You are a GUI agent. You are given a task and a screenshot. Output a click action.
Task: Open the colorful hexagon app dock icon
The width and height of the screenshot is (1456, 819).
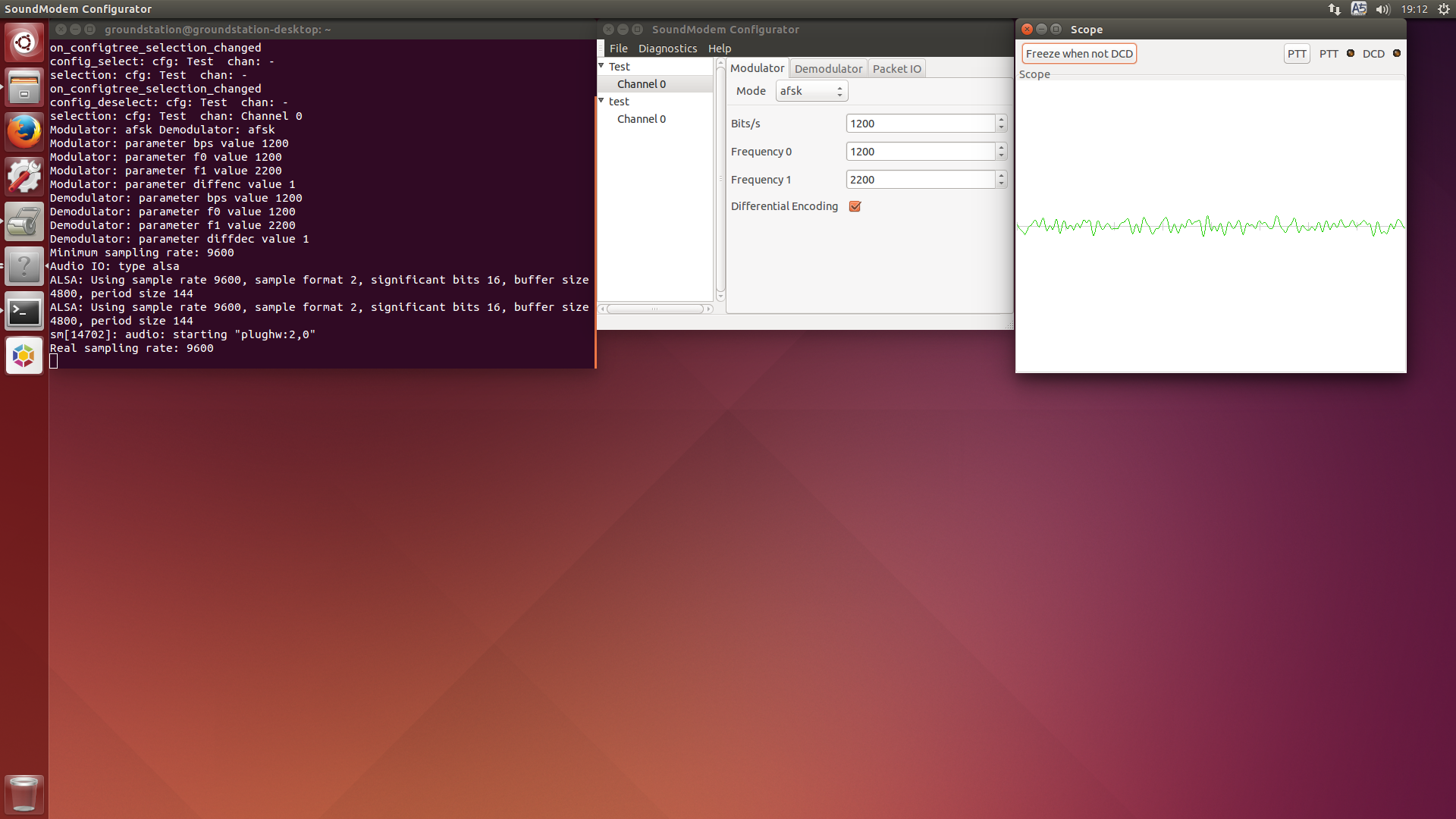pyautogui.click(x=24, y=356)
